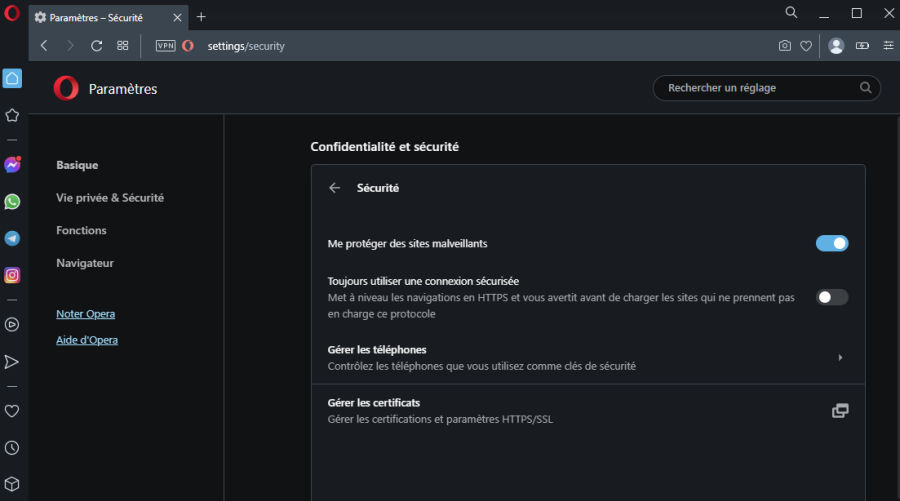900x501 pixels.
Task: Open the Easy Setup sliders icon
Action: click(x=888, y=46)
